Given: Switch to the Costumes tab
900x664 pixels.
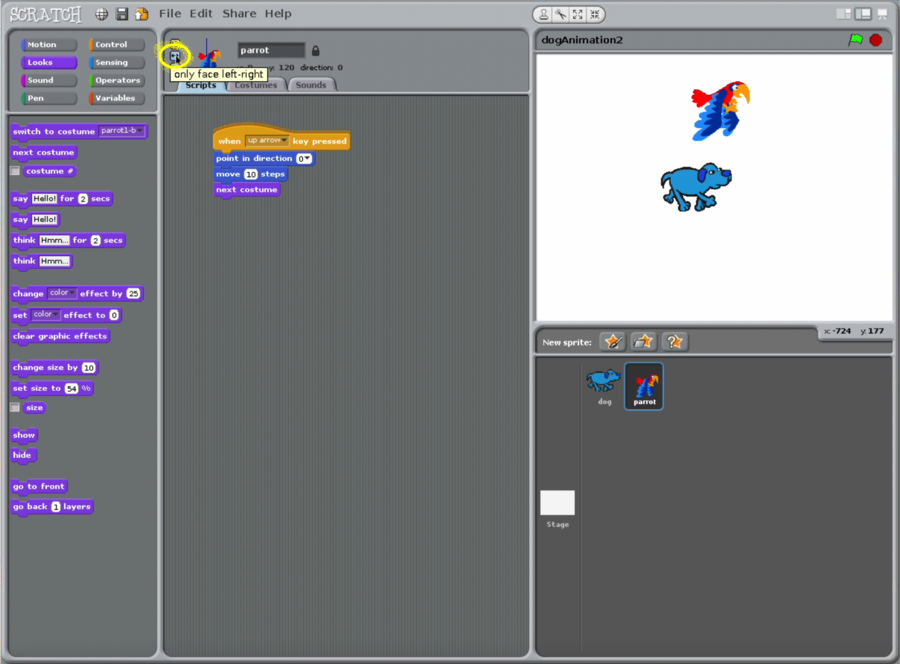Looking at the screenshot, I should pyautogui.click(x=255, y=86).
